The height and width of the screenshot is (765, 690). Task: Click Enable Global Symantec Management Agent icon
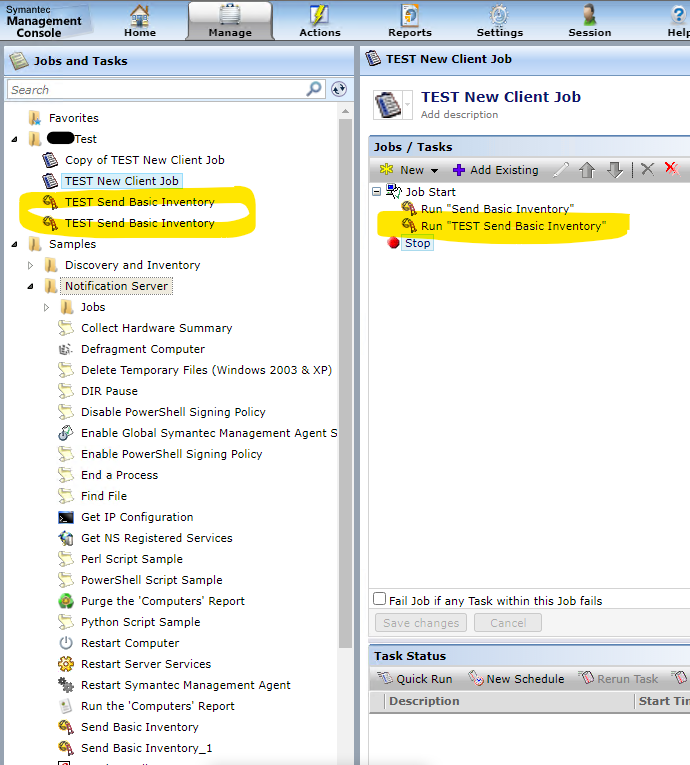click(65, 433)
